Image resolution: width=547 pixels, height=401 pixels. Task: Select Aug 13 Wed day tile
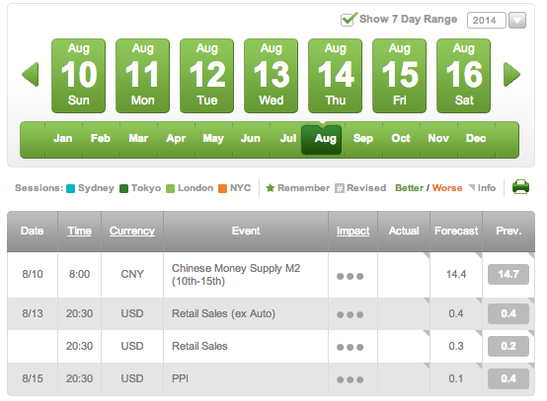[271, 76]
